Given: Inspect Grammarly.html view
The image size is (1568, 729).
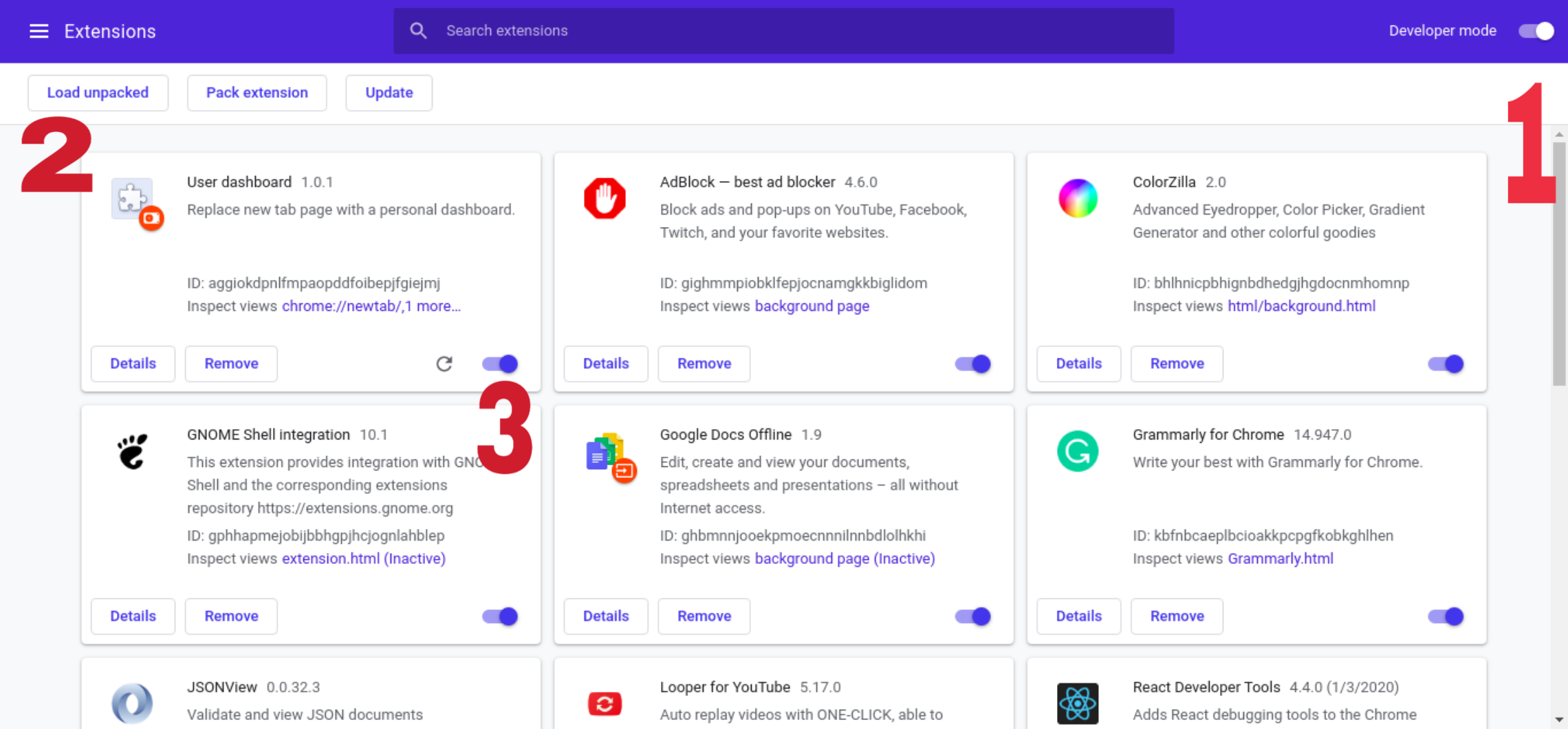Looking at the screenshot, I should coord(1281,558).
